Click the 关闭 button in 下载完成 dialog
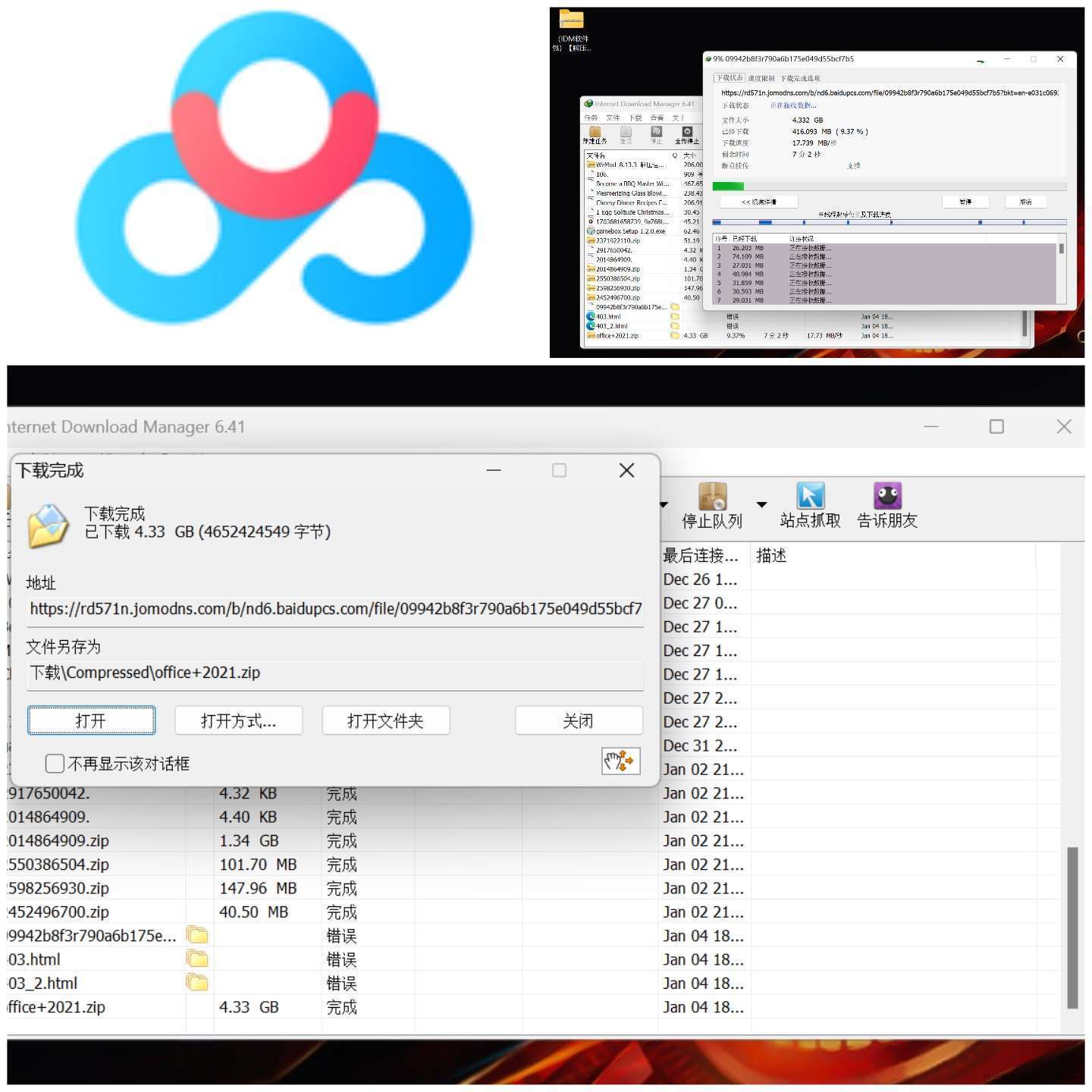 (579, 720)
